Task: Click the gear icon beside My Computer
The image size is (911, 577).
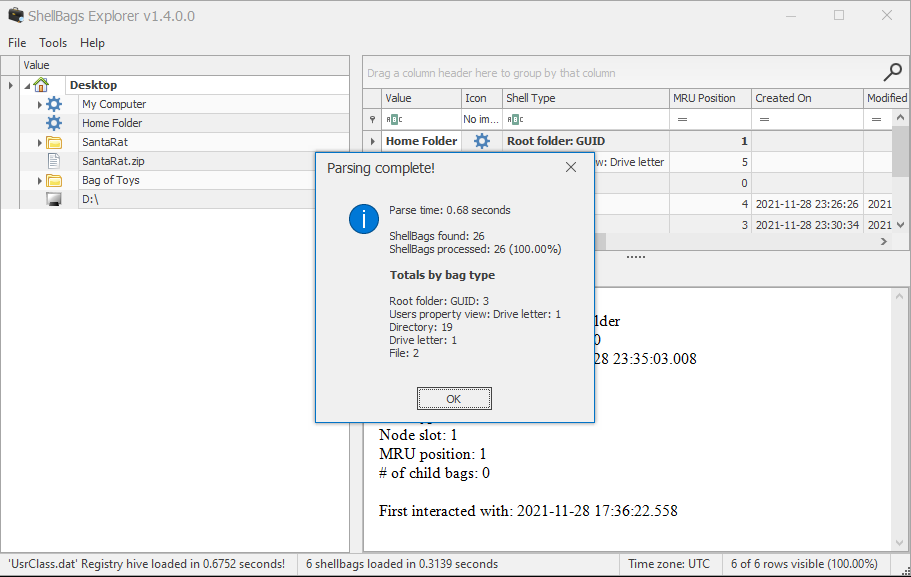Action: (54, 104)
